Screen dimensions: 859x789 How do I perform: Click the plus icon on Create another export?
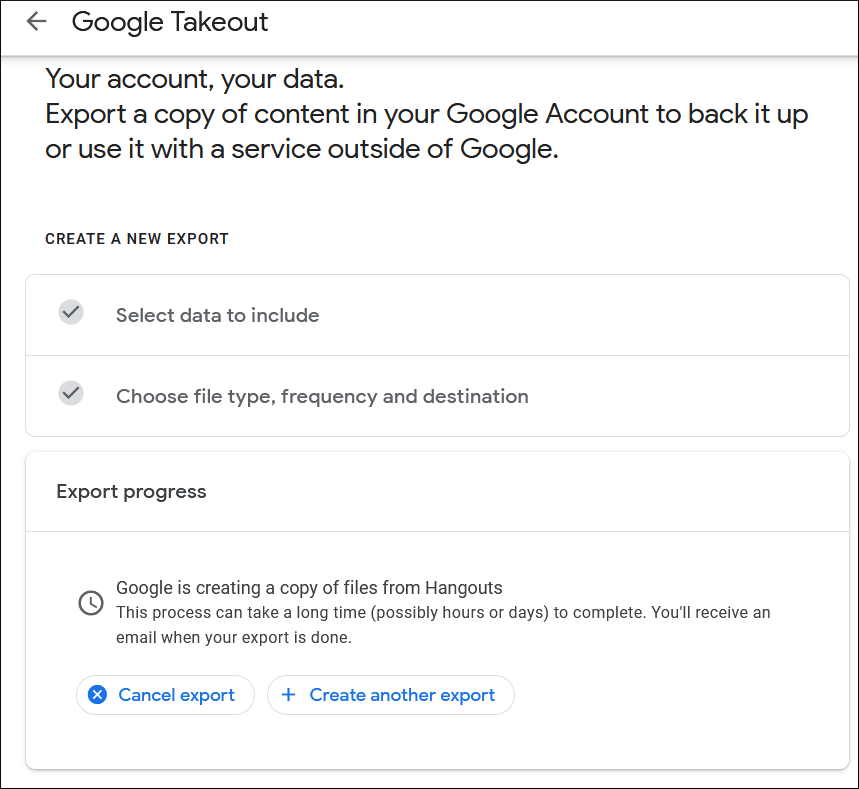[288, 695]
